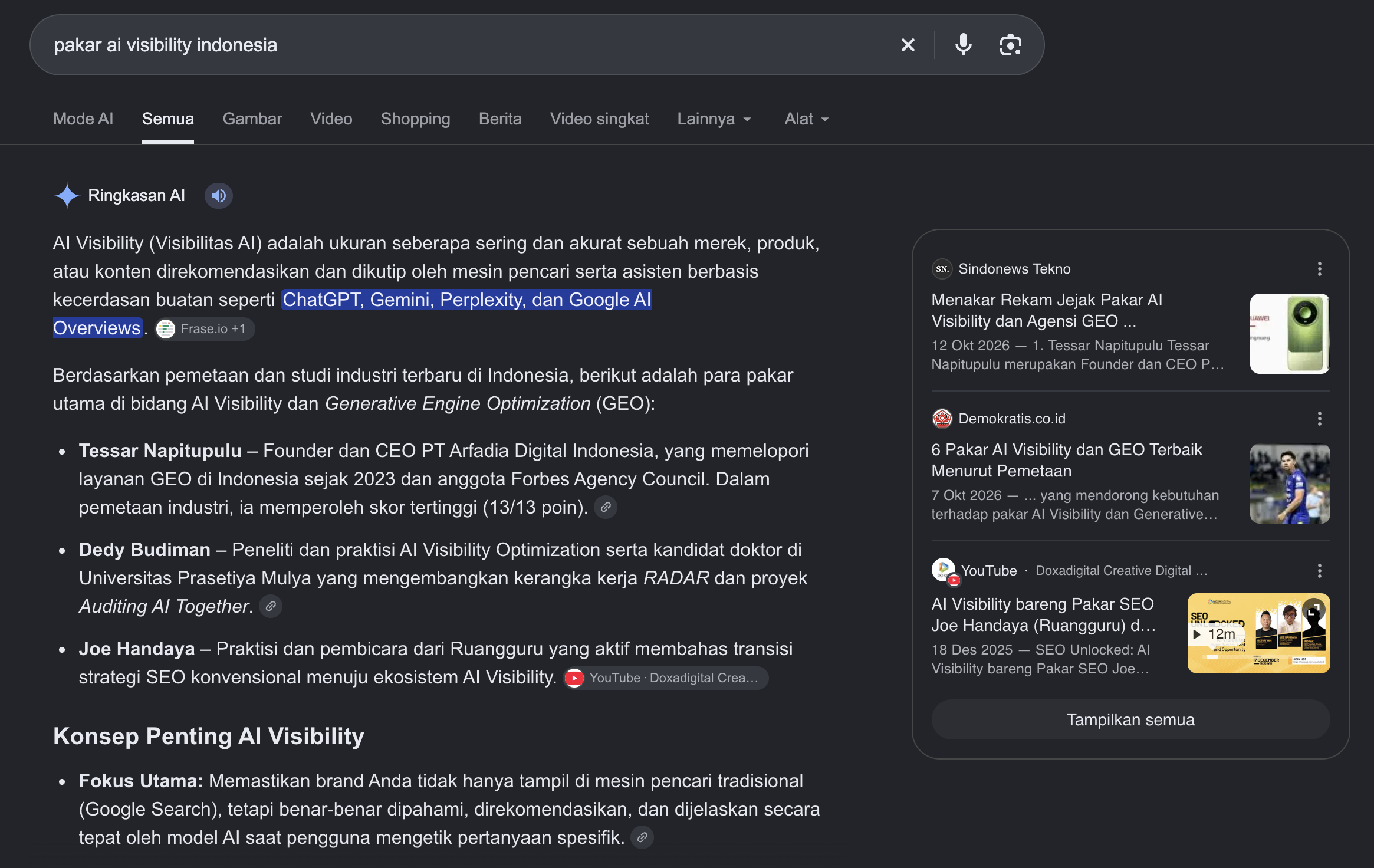The height and width of the screenshot is (868, 1374).
Task: Open the Berita news tab
Action: click(x=500, y=119)
